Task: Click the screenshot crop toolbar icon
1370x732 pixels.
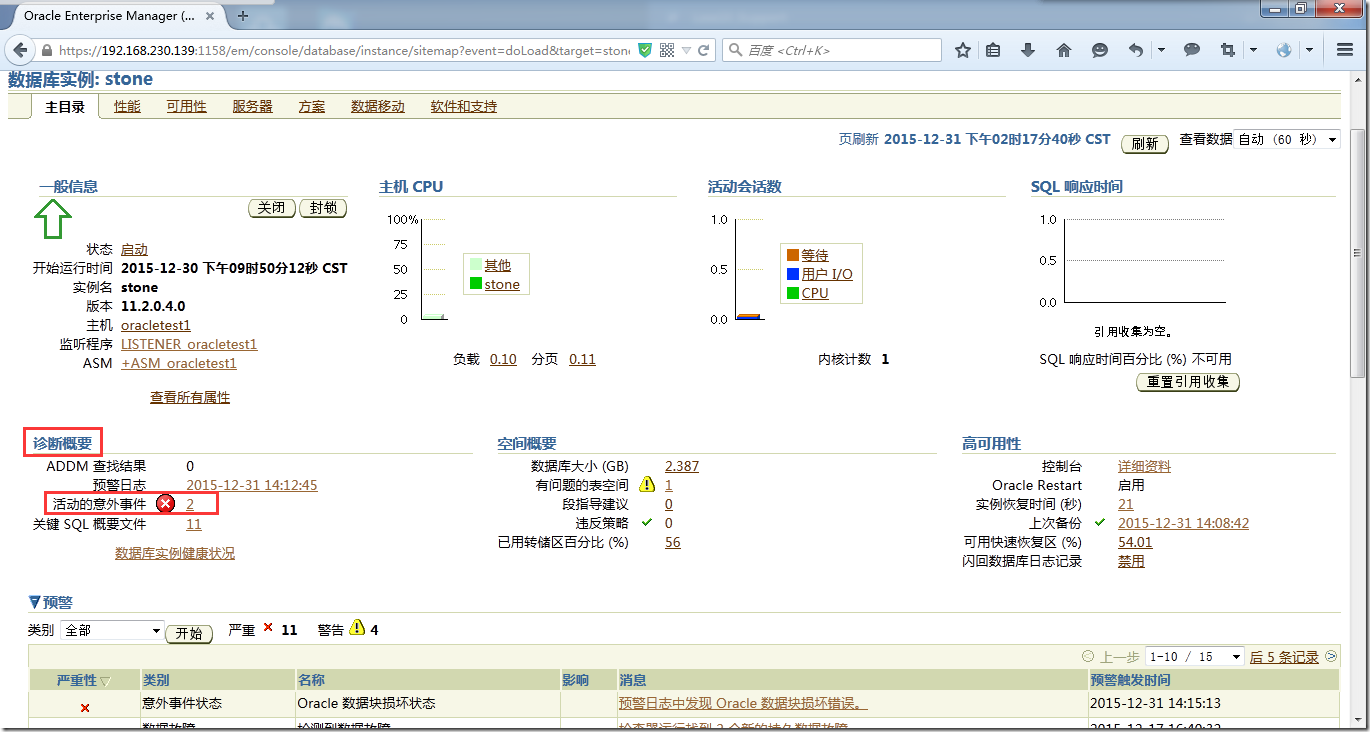Action: coord(1228,50)
